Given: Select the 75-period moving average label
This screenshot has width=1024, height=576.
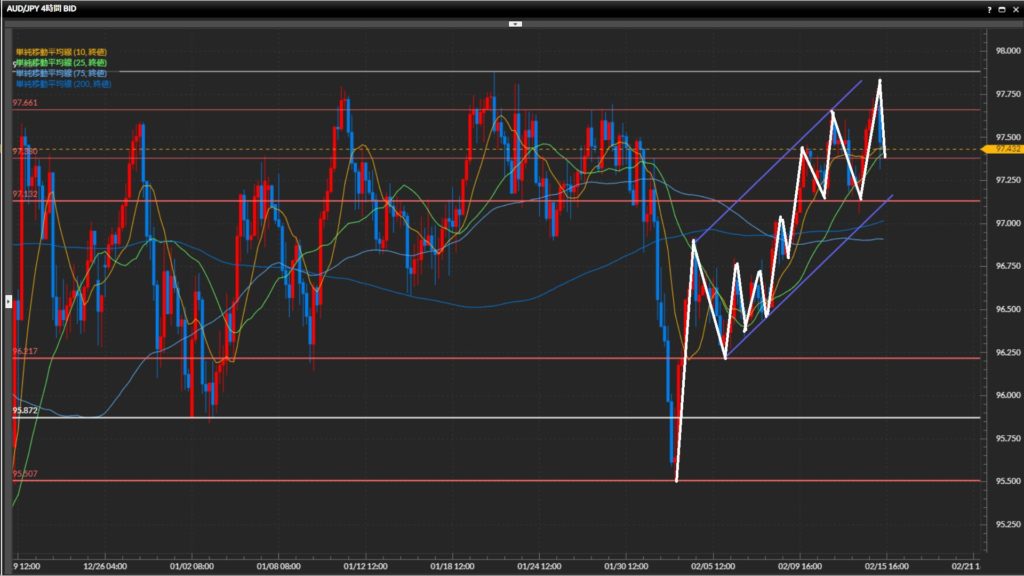Looking at the screenshot, I should point(61,73).
